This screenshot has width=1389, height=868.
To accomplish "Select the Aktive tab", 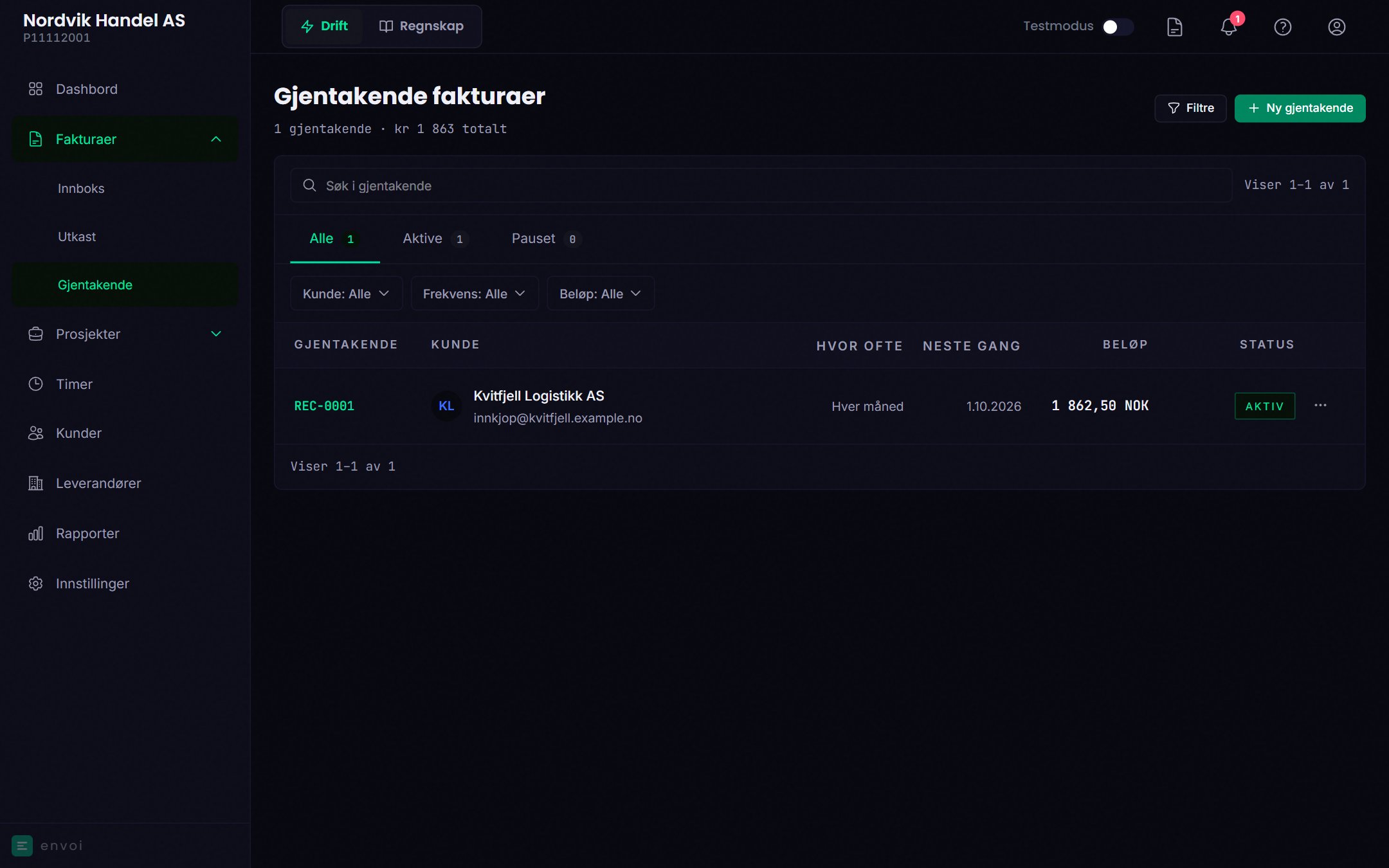I will point(435,239).
